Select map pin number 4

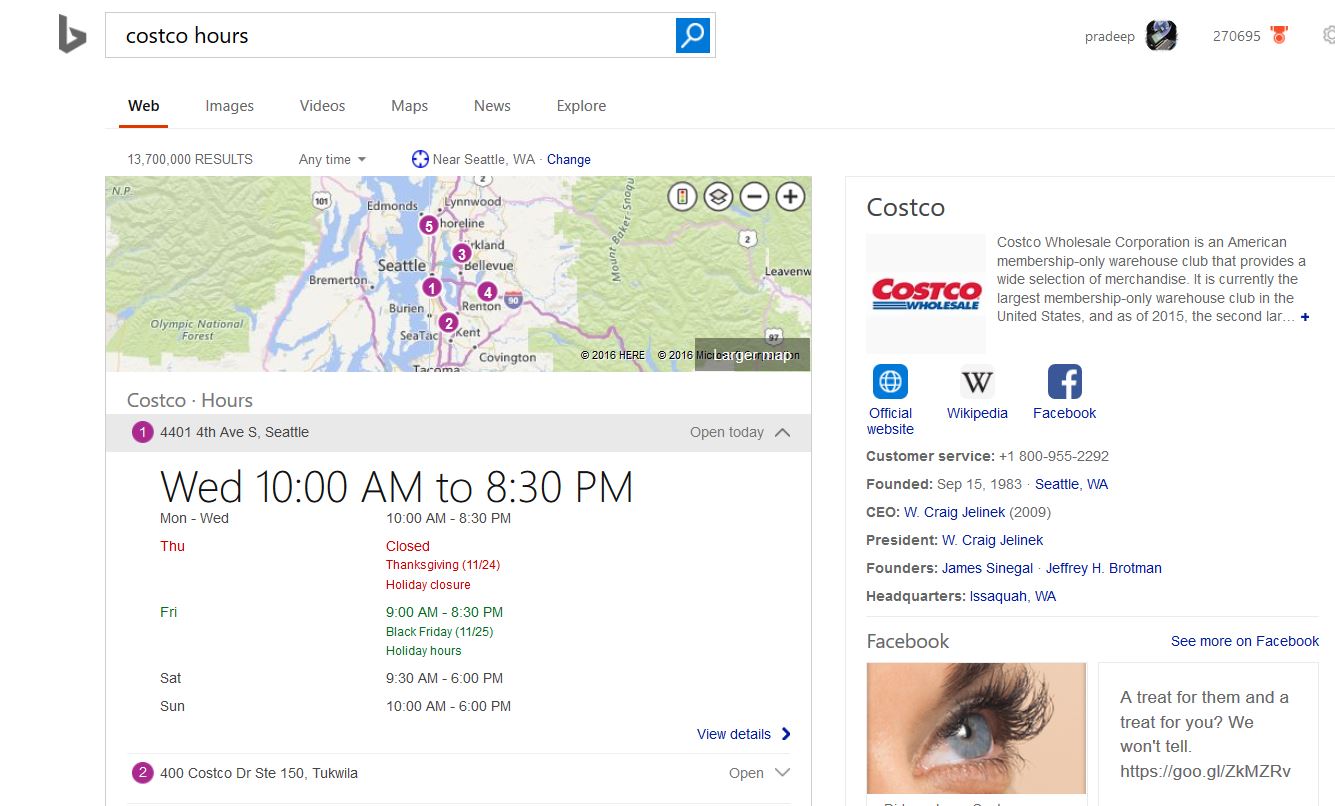click(x=487, y=292)
